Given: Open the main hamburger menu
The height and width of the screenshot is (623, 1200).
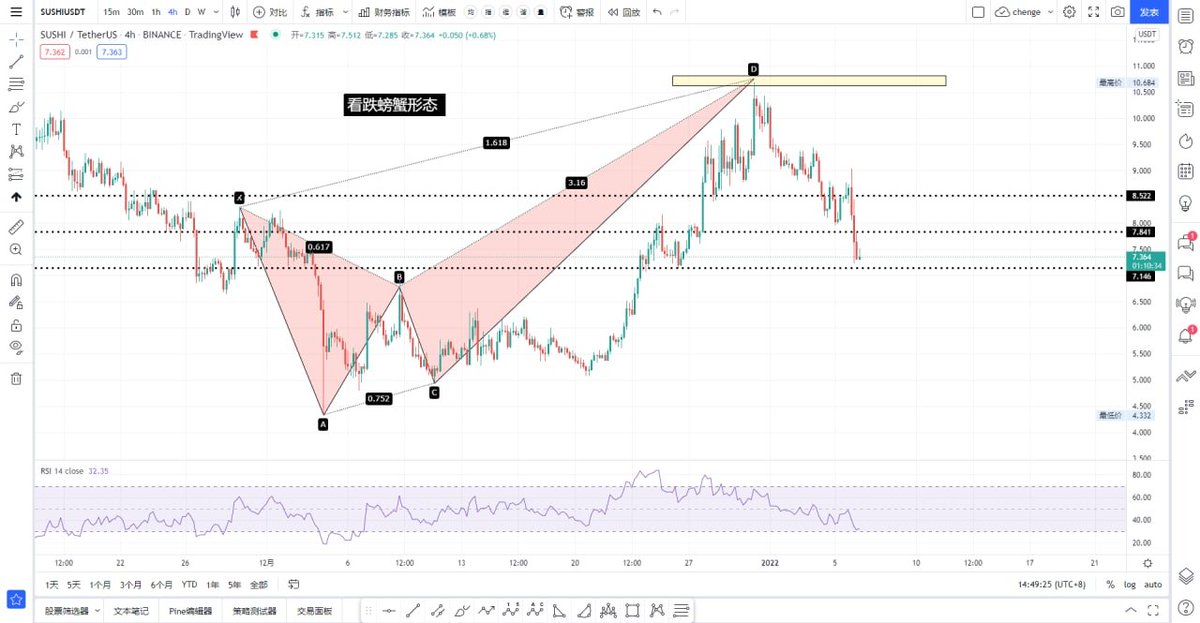Looking at the screenshot, I should pos(15,12).
